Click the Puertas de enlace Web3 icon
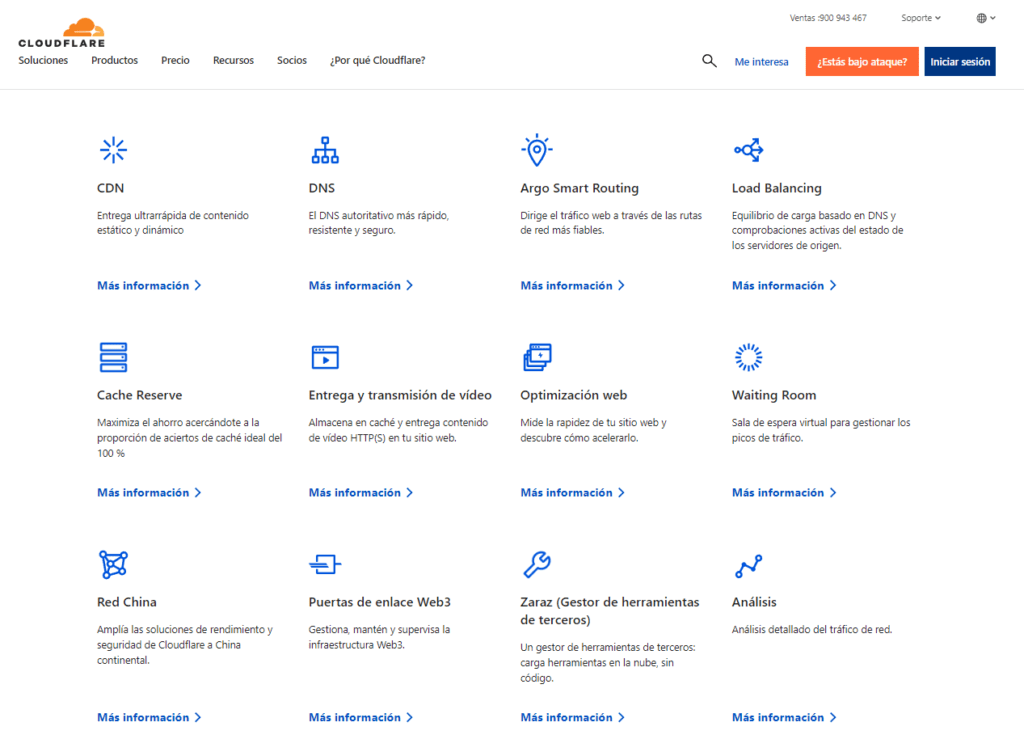 (325, 564)
